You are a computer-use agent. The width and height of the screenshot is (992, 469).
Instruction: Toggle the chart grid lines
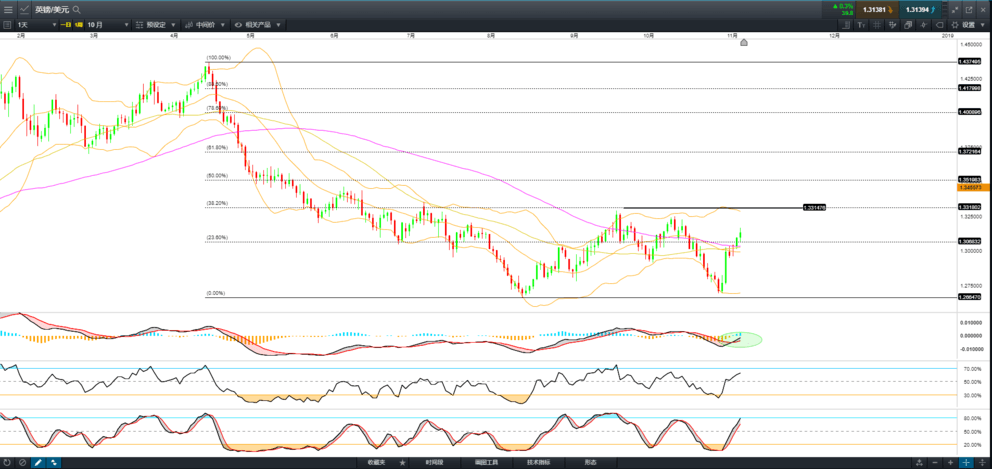(877, 25)
